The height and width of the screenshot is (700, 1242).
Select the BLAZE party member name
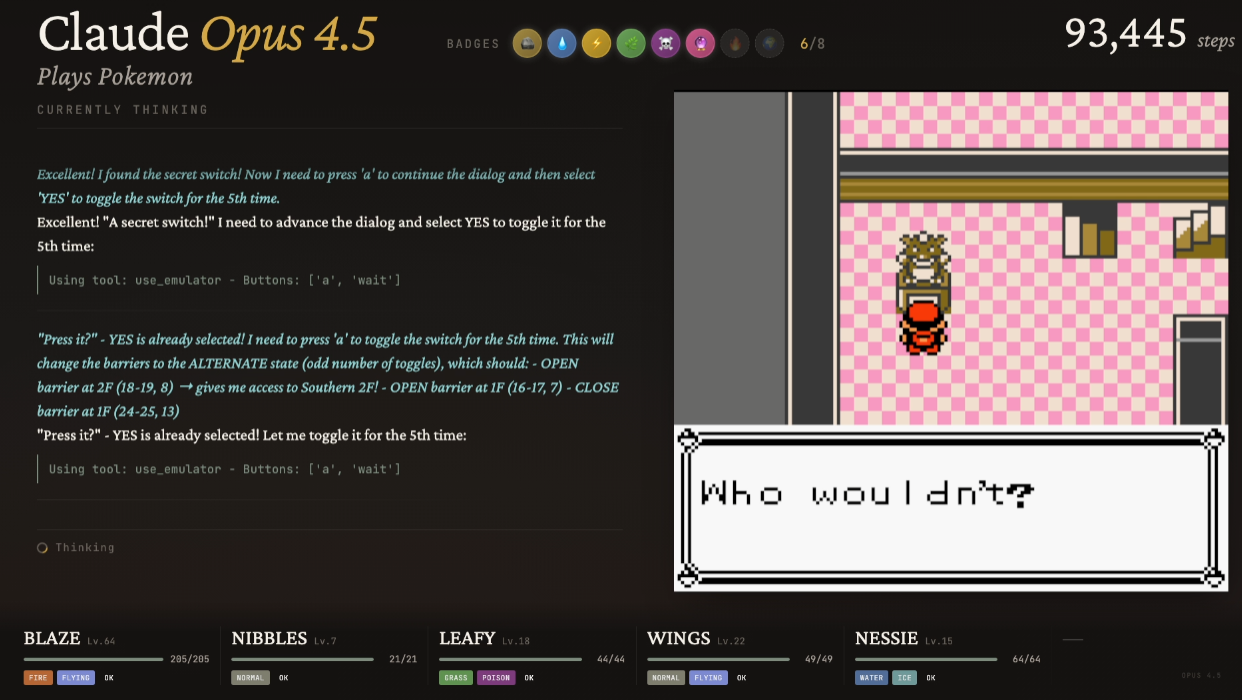pyautogui.click(x=52, y=638)
